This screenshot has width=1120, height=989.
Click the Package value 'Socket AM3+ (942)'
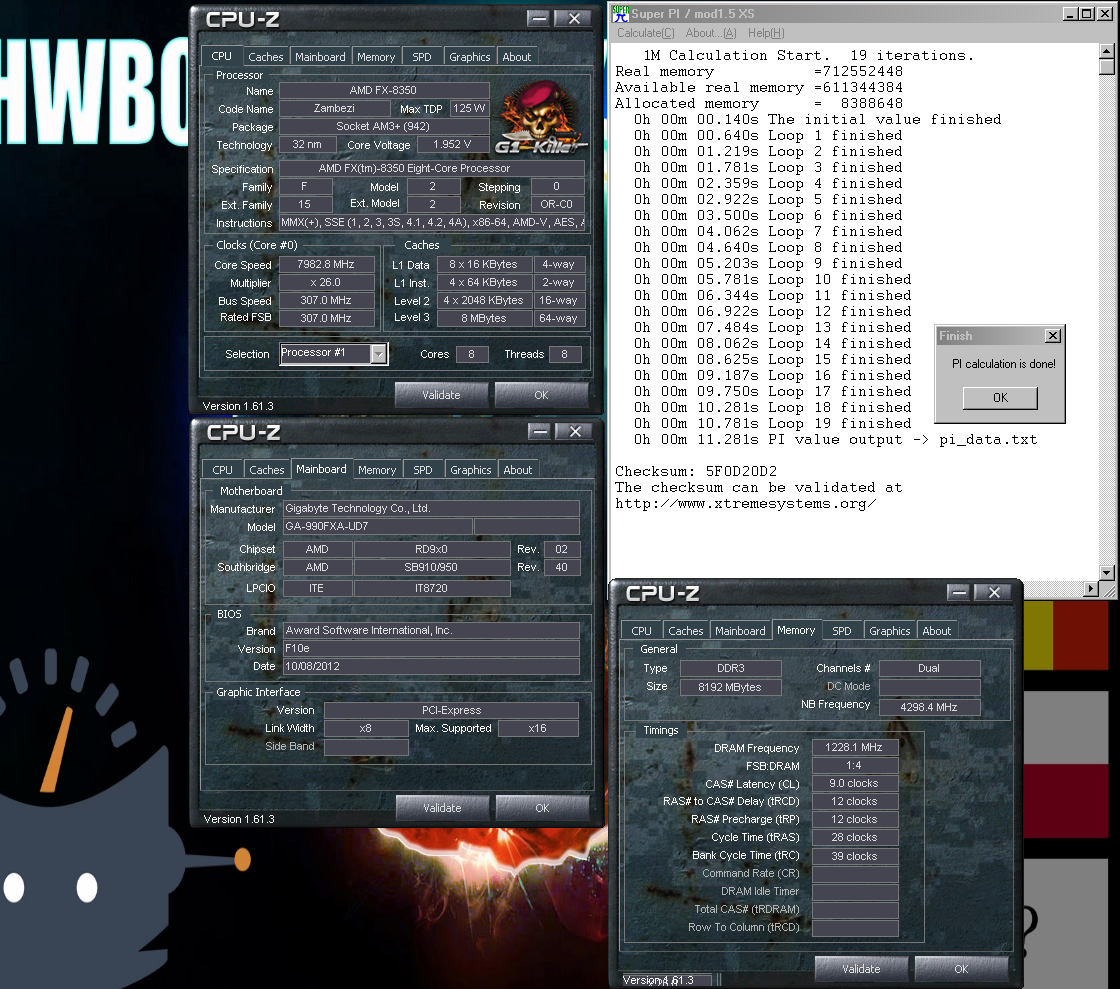coord(384,126)
